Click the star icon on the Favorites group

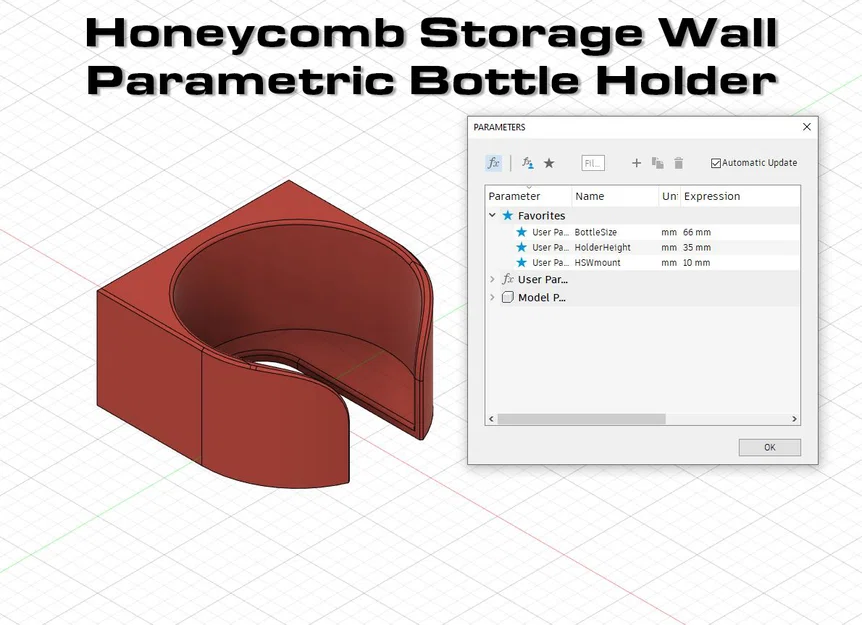508,213
